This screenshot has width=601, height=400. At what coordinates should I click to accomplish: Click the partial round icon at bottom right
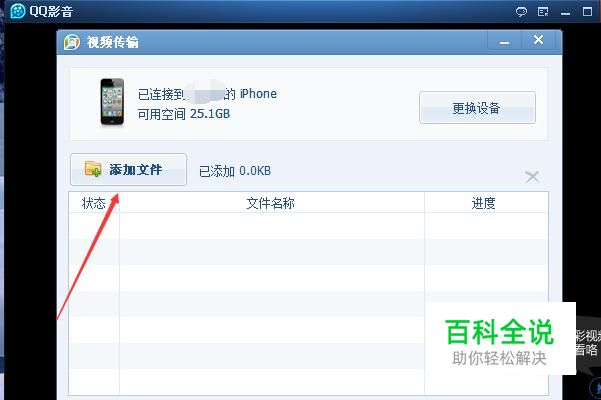tap(596, 387)
